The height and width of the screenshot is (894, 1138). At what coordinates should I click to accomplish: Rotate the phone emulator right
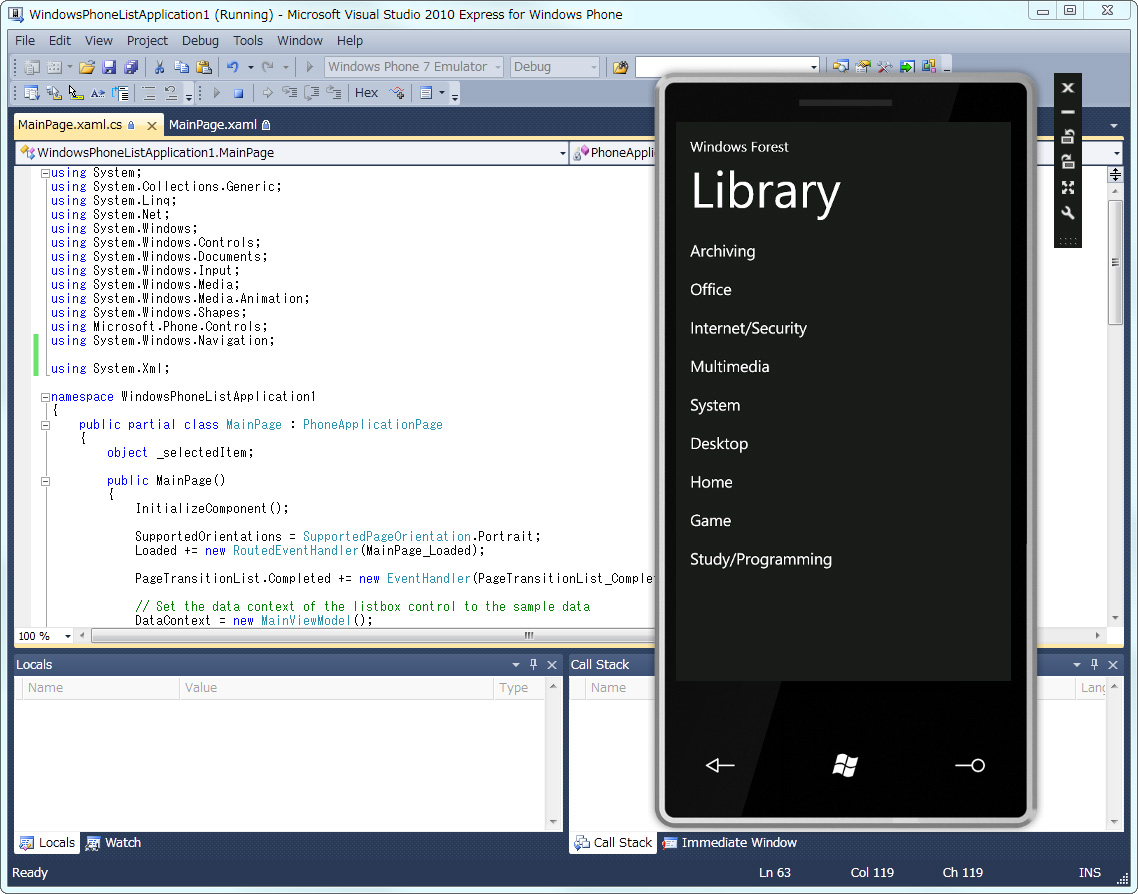pyautogui.click(x=1068, y=161)
